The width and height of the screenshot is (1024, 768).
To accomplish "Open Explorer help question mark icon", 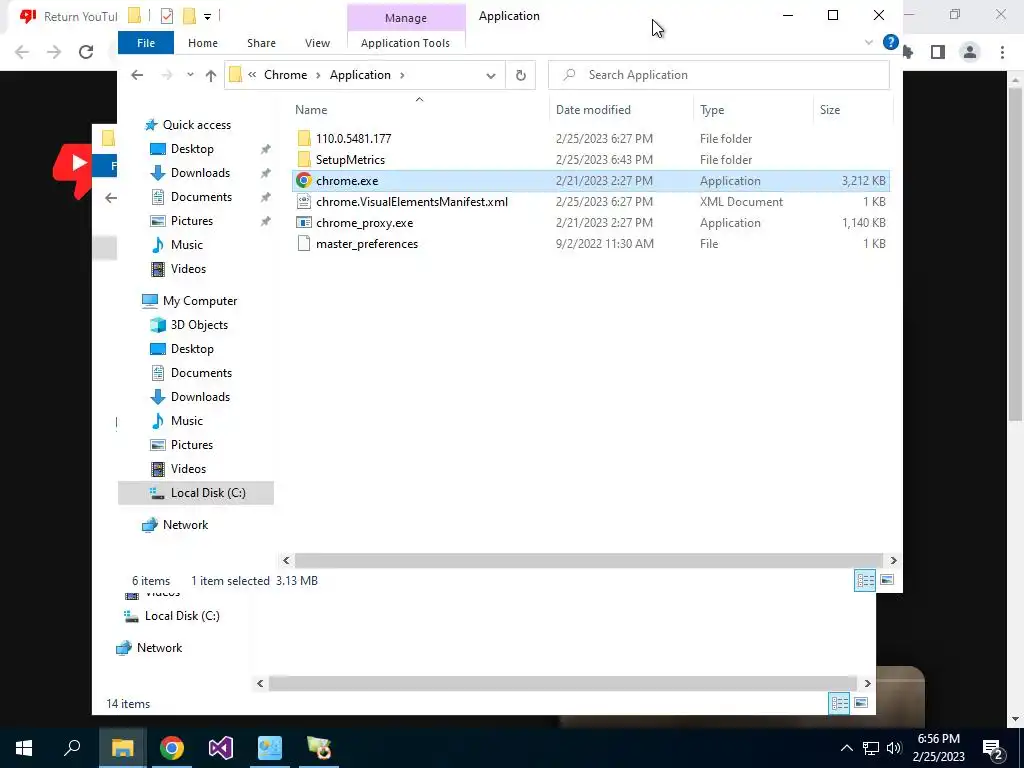I will click(890, 42).
